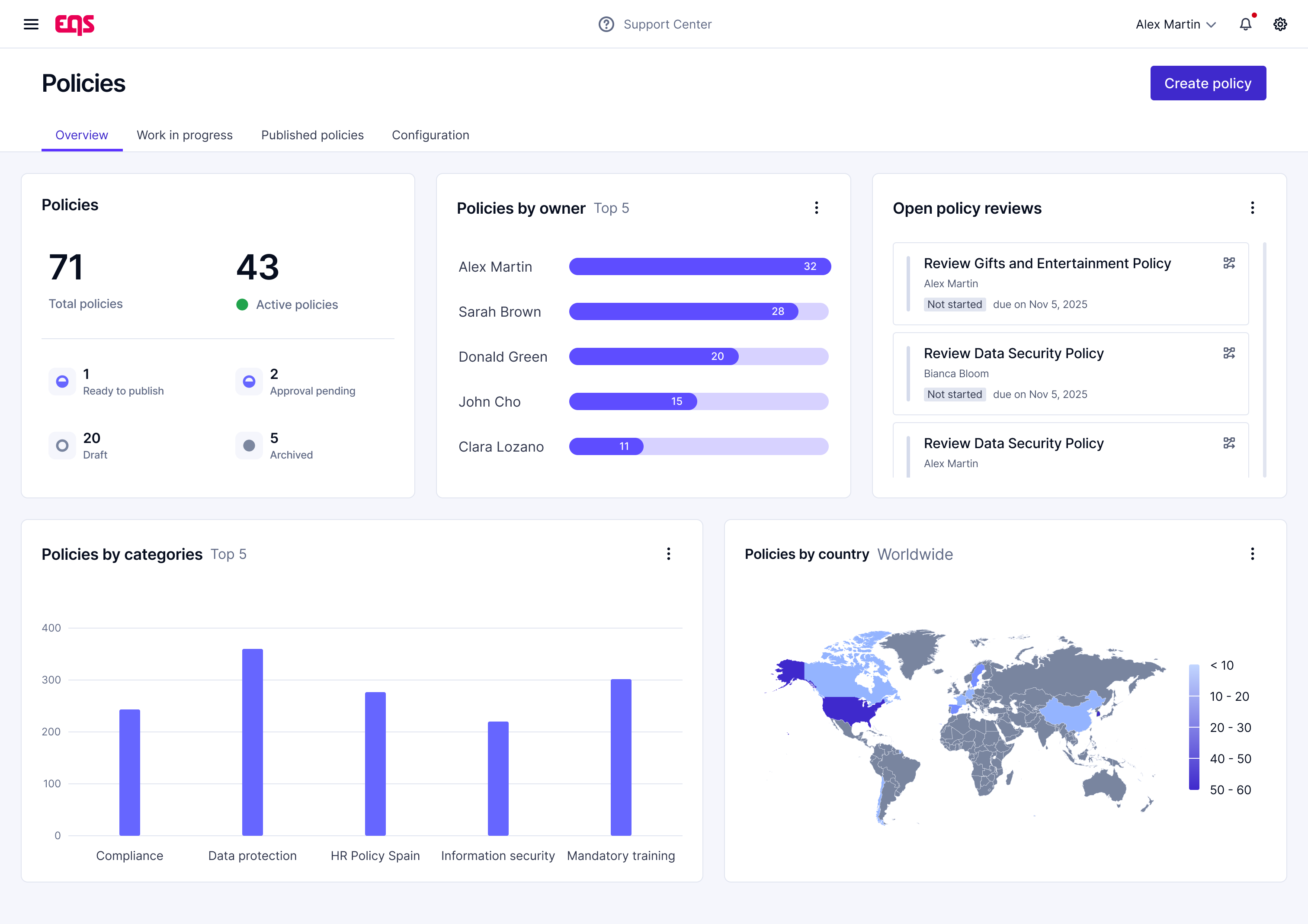Click Sarah Brown's bar showing 28
The height and width of the screenshot is (924, 1308).
coord(683,311)
